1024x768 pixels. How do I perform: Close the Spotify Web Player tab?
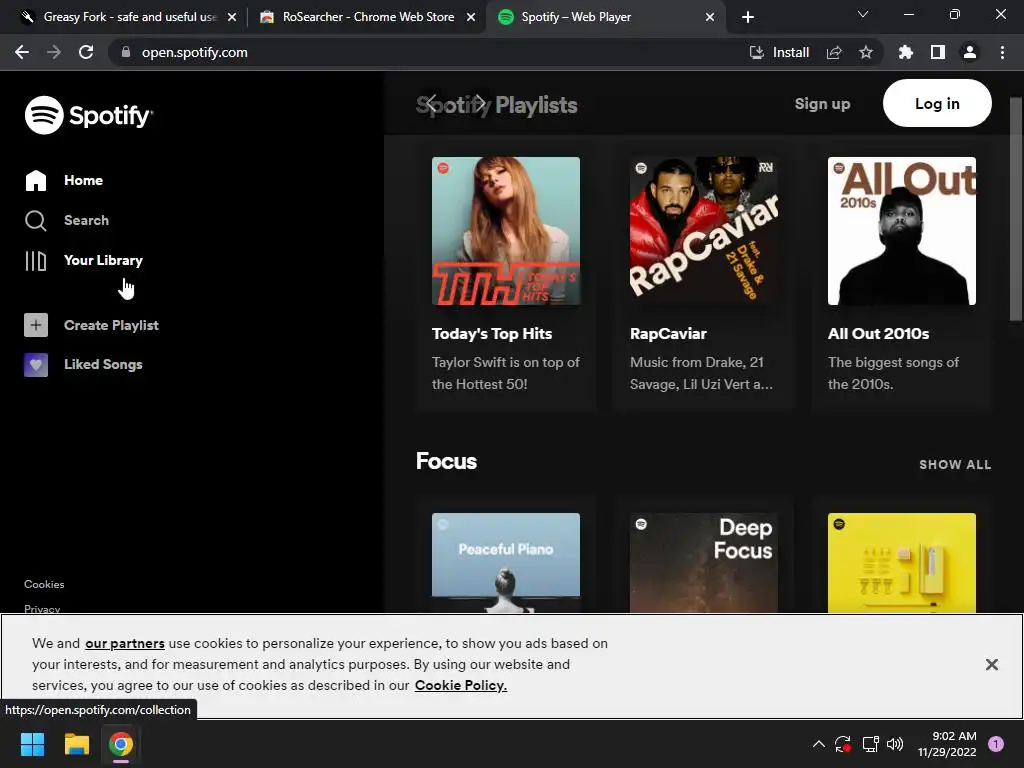pos(710,17)
